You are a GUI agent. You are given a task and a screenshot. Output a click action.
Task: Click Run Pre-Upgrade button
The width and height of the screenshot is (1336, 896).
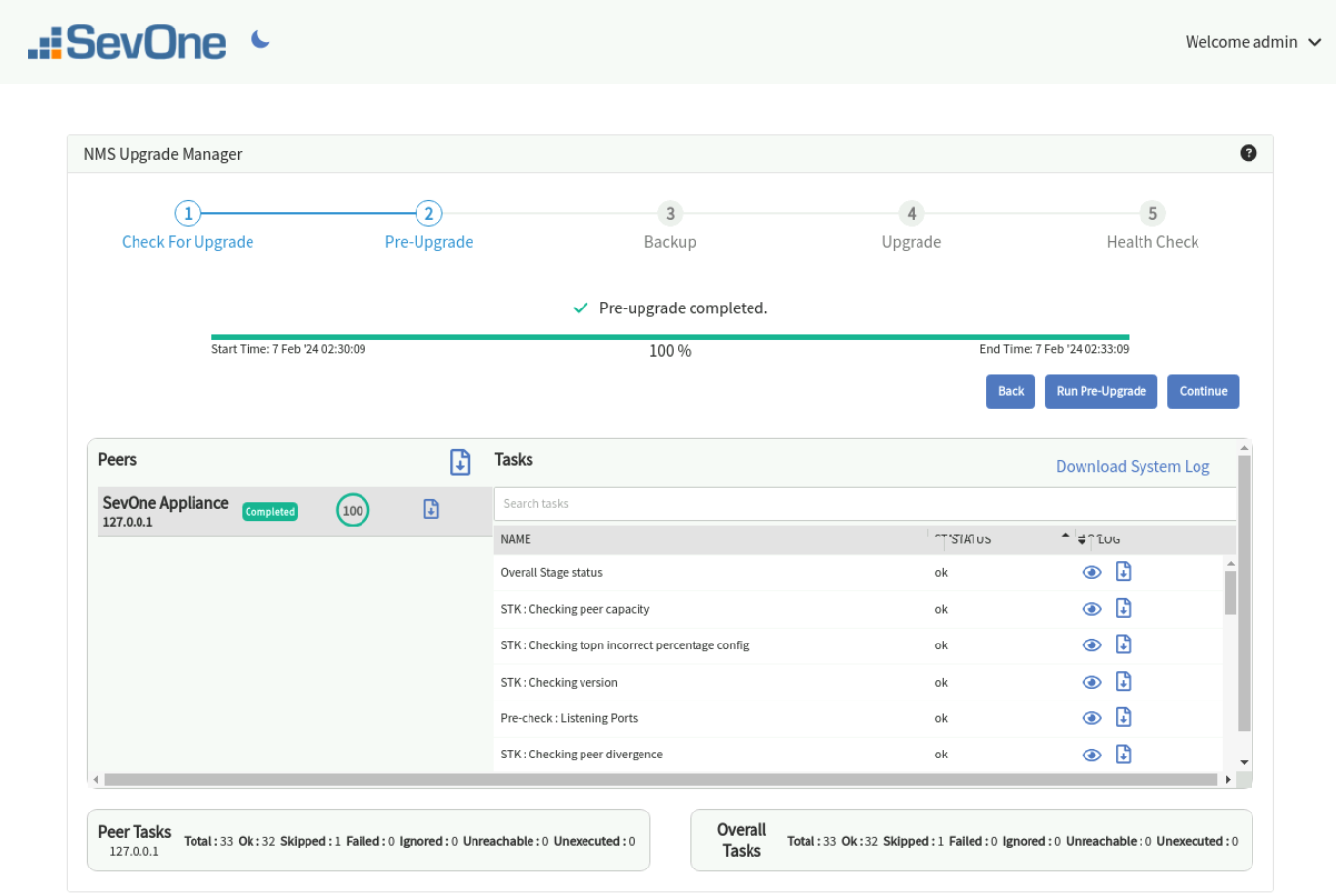(x=1101, y=391)
